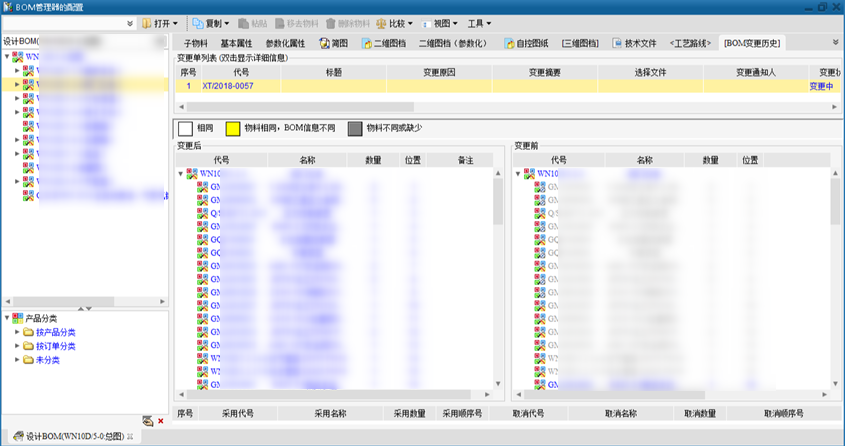Click the WN10 root icon in 变更后 panel

tap(192, 173)
